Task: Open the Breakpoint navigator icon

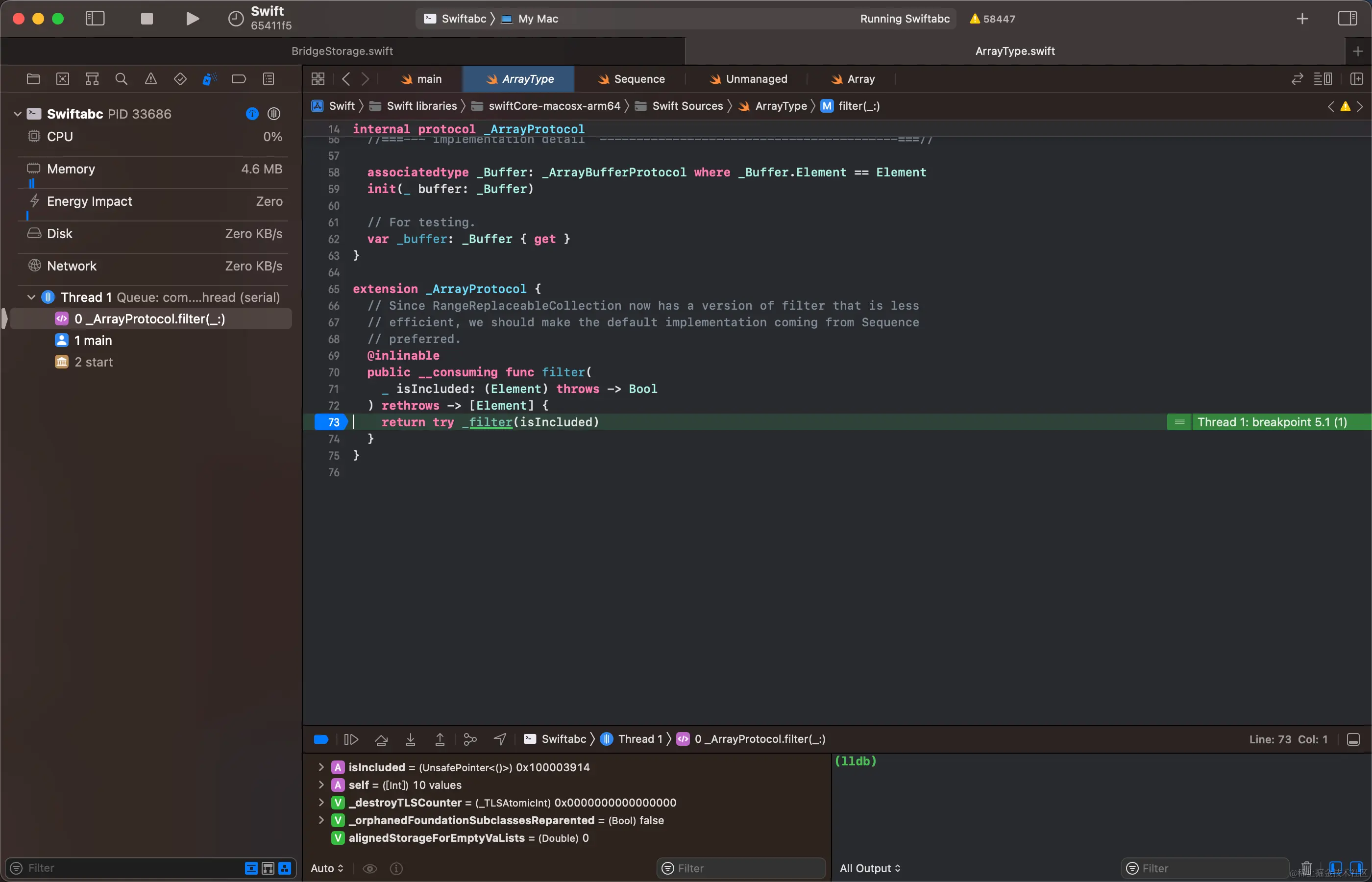Action: tap(239, 79)
